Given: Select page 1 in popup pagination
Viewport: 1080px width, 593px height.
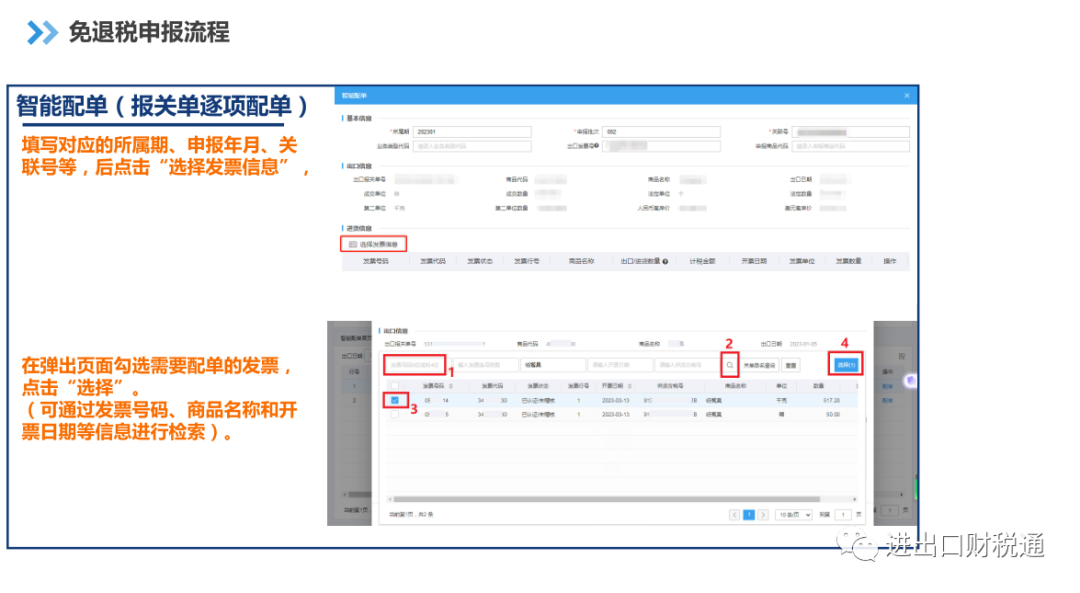Looking at the screenshot, I should 749,514.
